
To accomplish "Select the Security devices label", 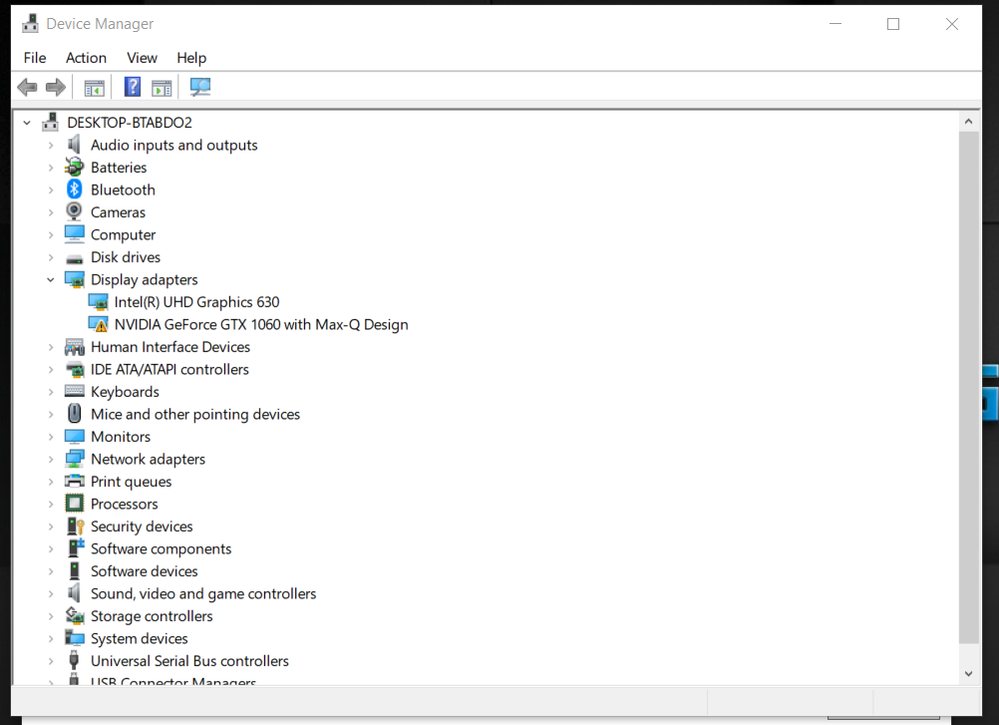I will 141,526.
